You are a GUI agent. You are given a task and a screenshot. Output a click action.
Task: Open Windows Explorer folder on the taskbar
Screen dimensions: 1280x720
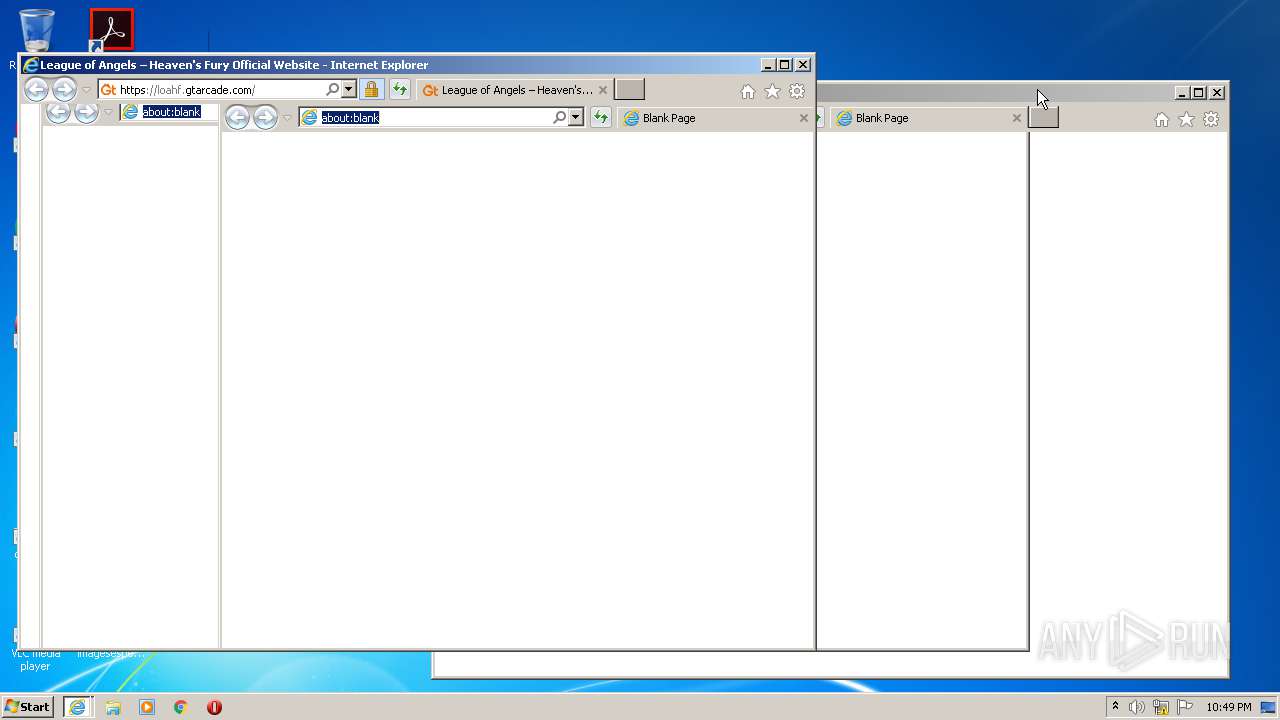click(x=113, y=707)
